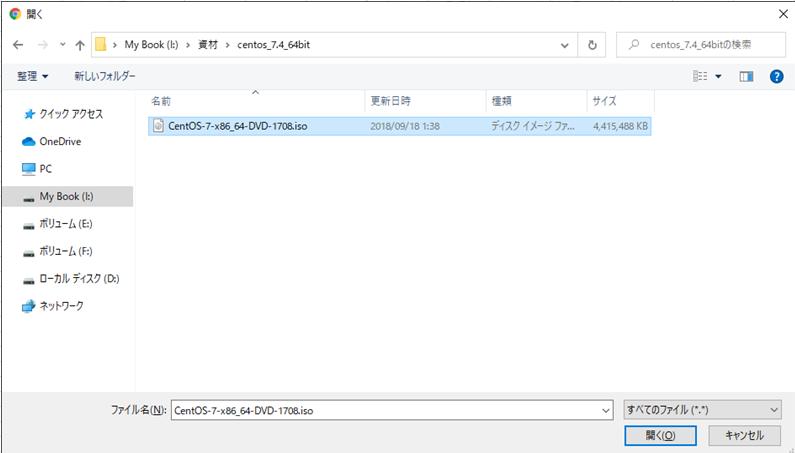Open the view options dropdown arrow
Screen dimensions: 795x453
(718, 77)
